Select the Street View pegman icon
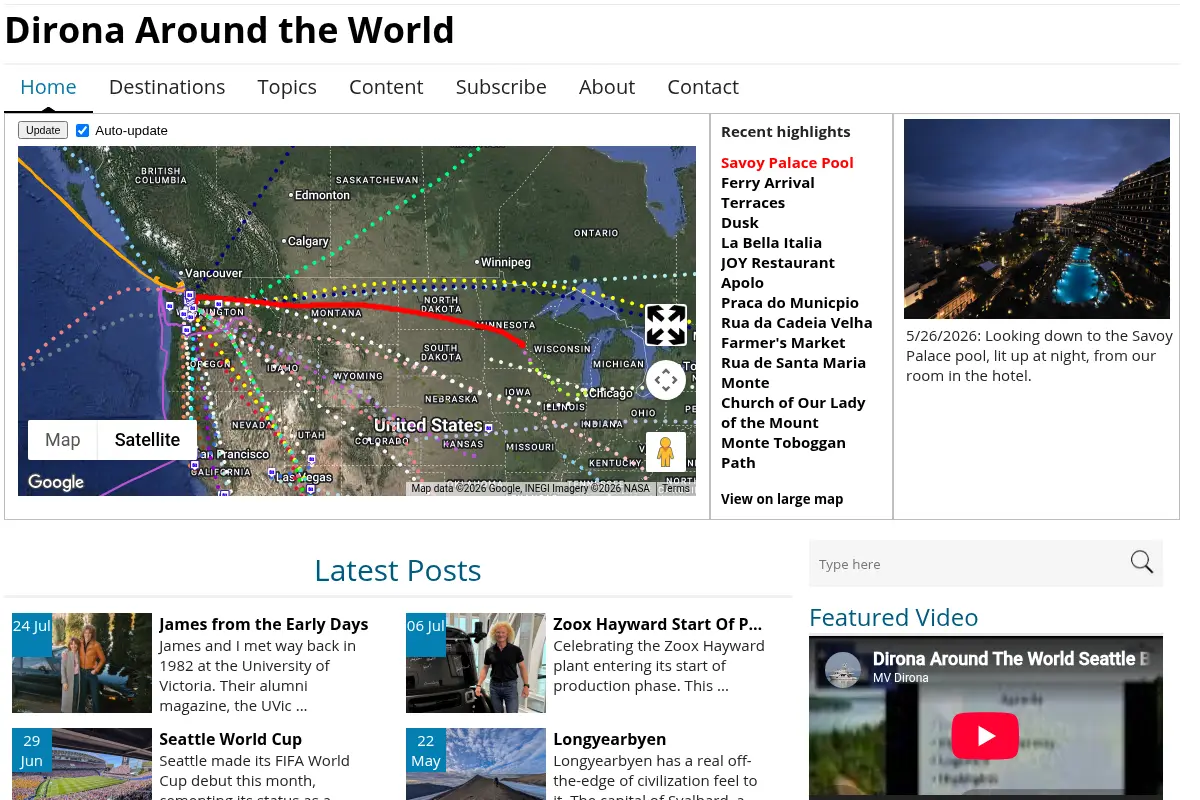Screen dimensions: 1200x800 pos(666,452)
